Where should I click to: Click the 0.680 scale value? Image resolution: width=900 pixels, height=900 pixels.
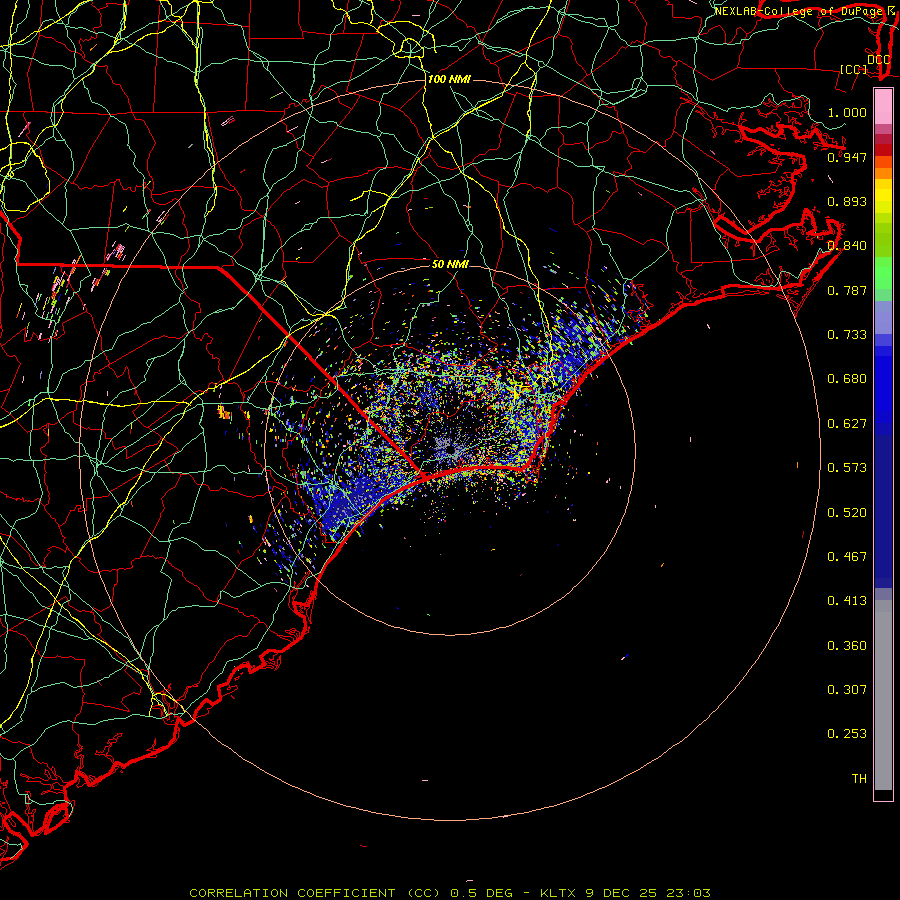[x=847, y=379]
